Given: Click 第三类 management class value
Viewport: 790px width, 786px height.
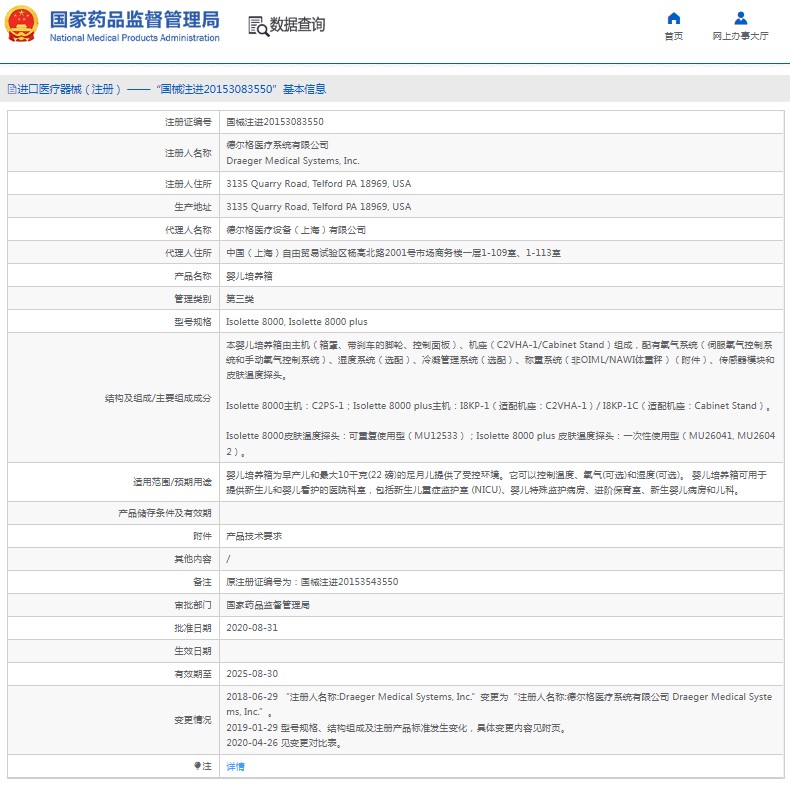Looking at the screenshot, I should click(240, 299).
